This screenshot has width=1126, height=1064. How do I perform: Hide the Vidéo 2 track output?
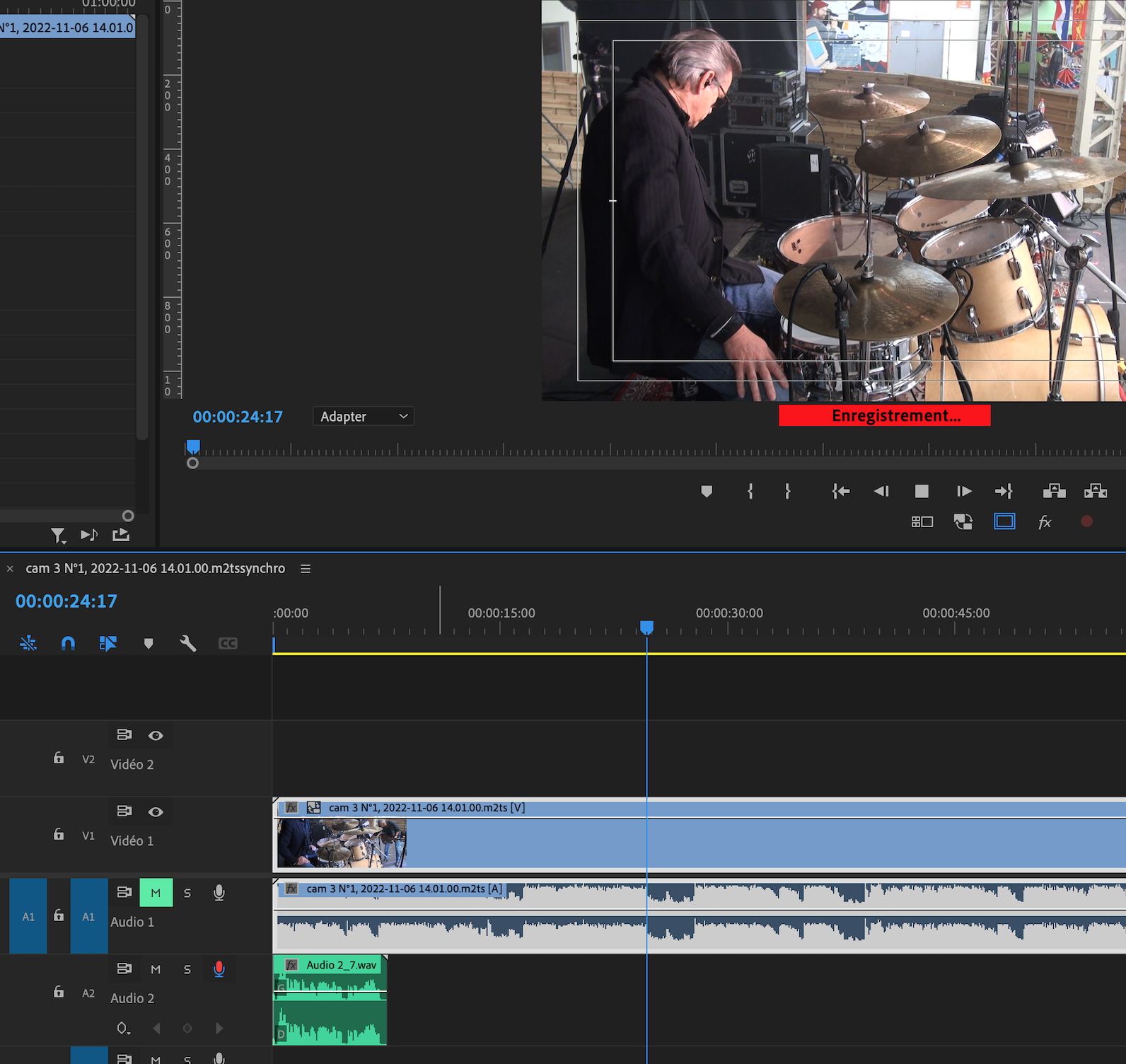pyautogui.click(x=156, y=736)
